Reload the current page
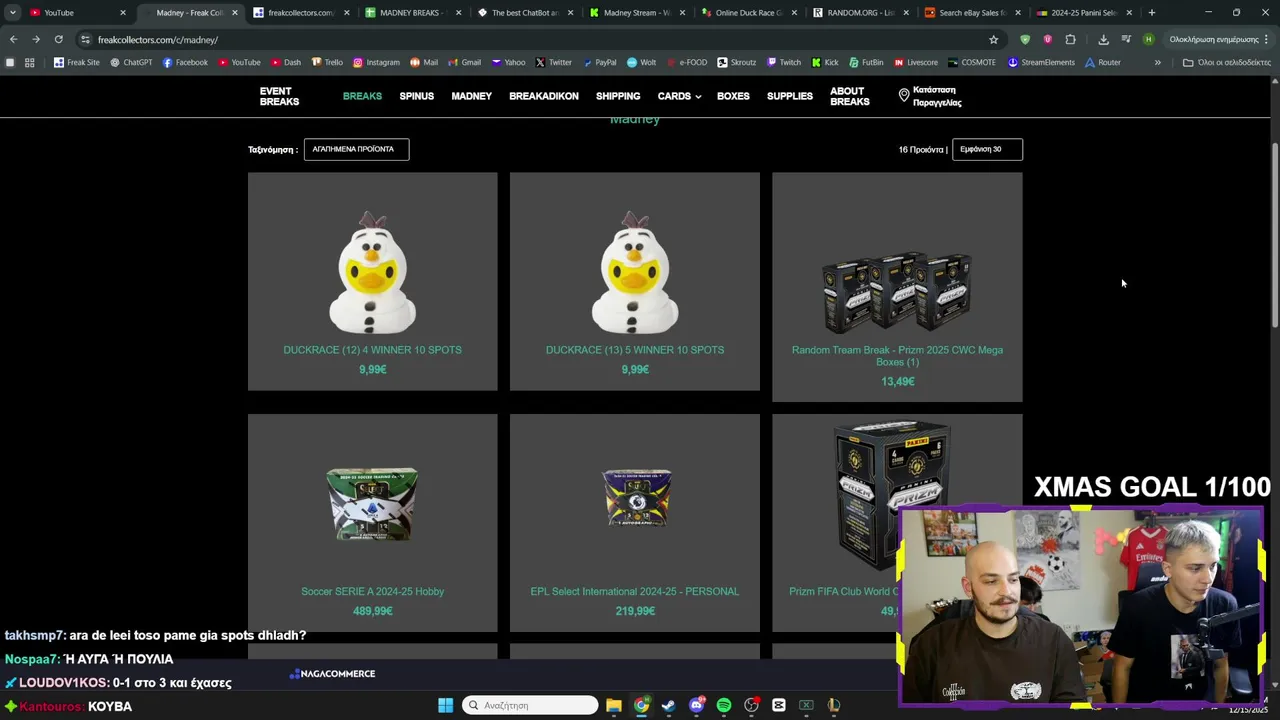This screenshot has width=1280, height=720. pos(58,39)
